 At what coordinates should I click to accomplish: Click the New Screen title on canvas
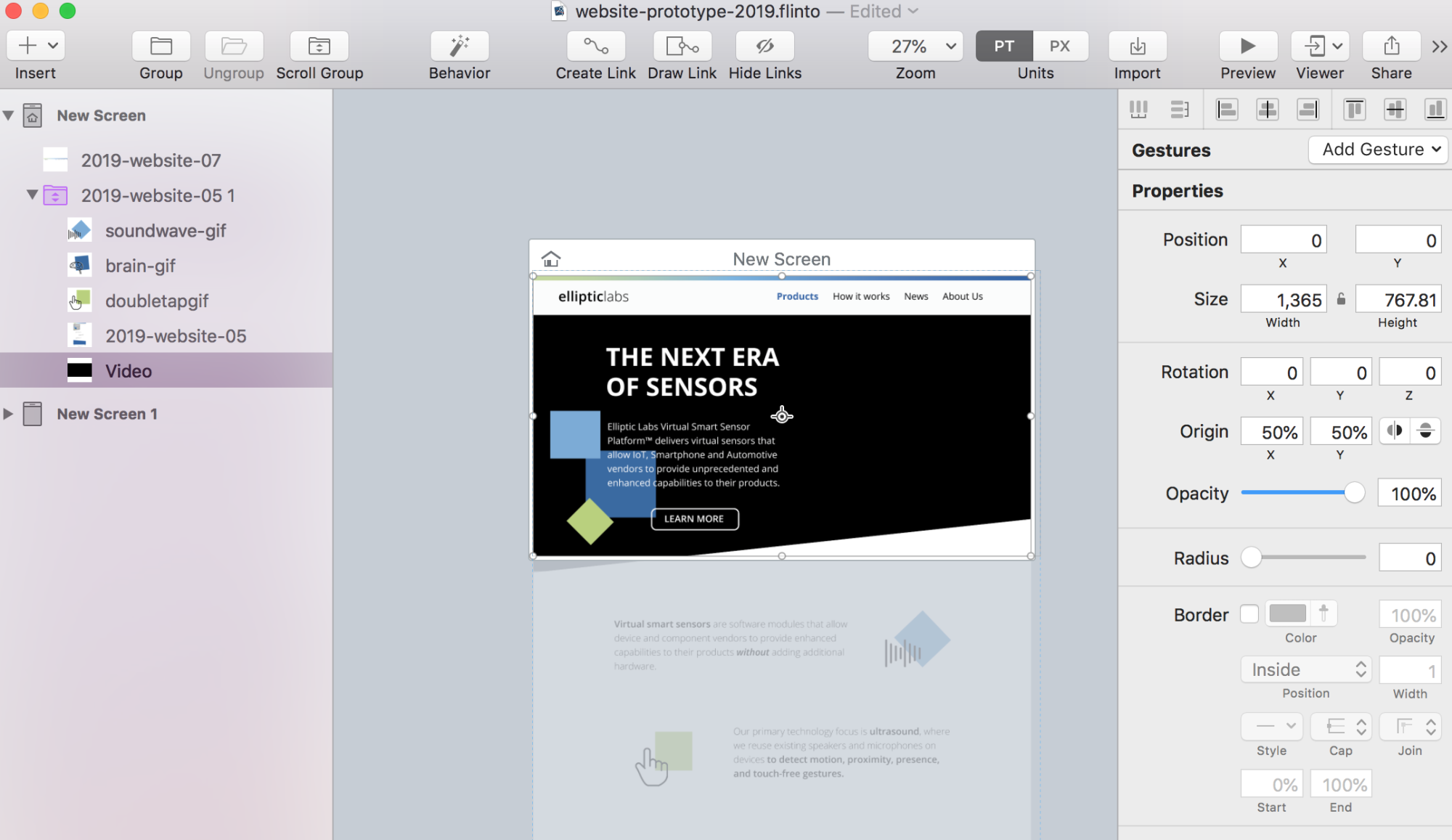pos(781,259)
